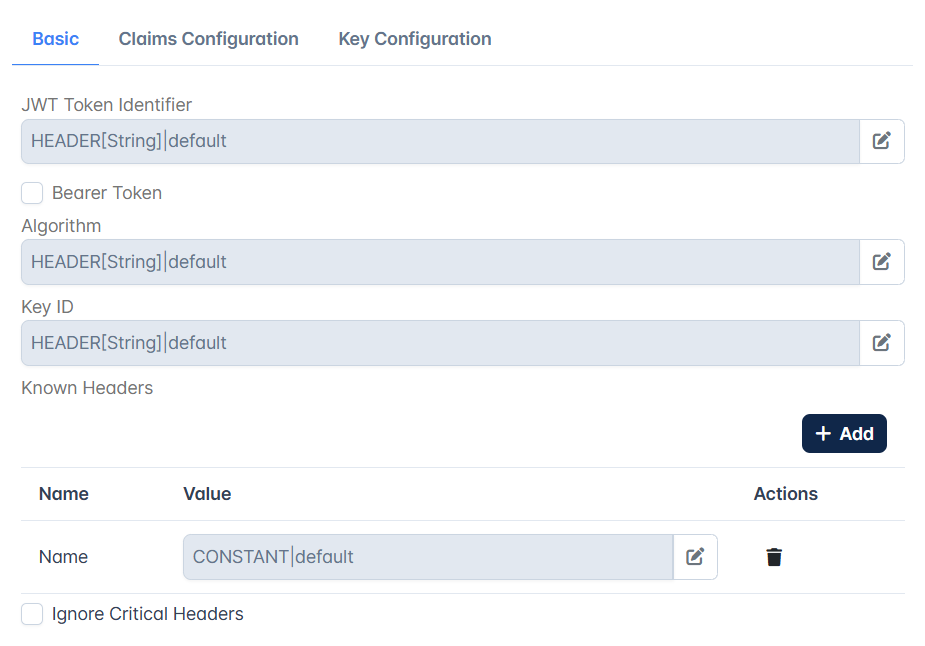The width and height of the screenshot is (925, 646).
Task: Click the CONSTANT|default value field
Action: coord(428,557)
